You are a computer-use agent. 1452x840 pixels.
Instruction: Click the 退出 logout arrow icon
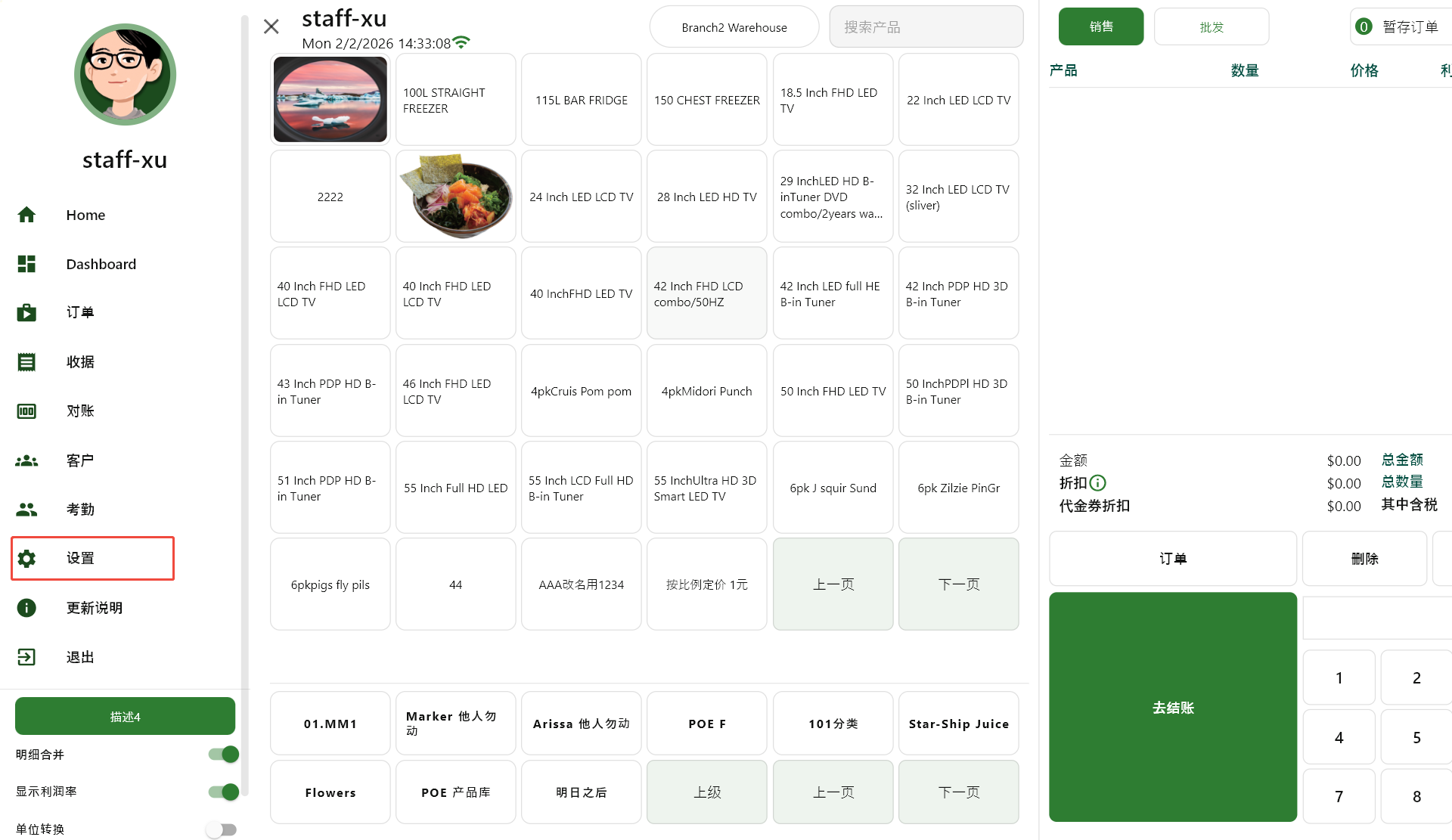point(26,657)
